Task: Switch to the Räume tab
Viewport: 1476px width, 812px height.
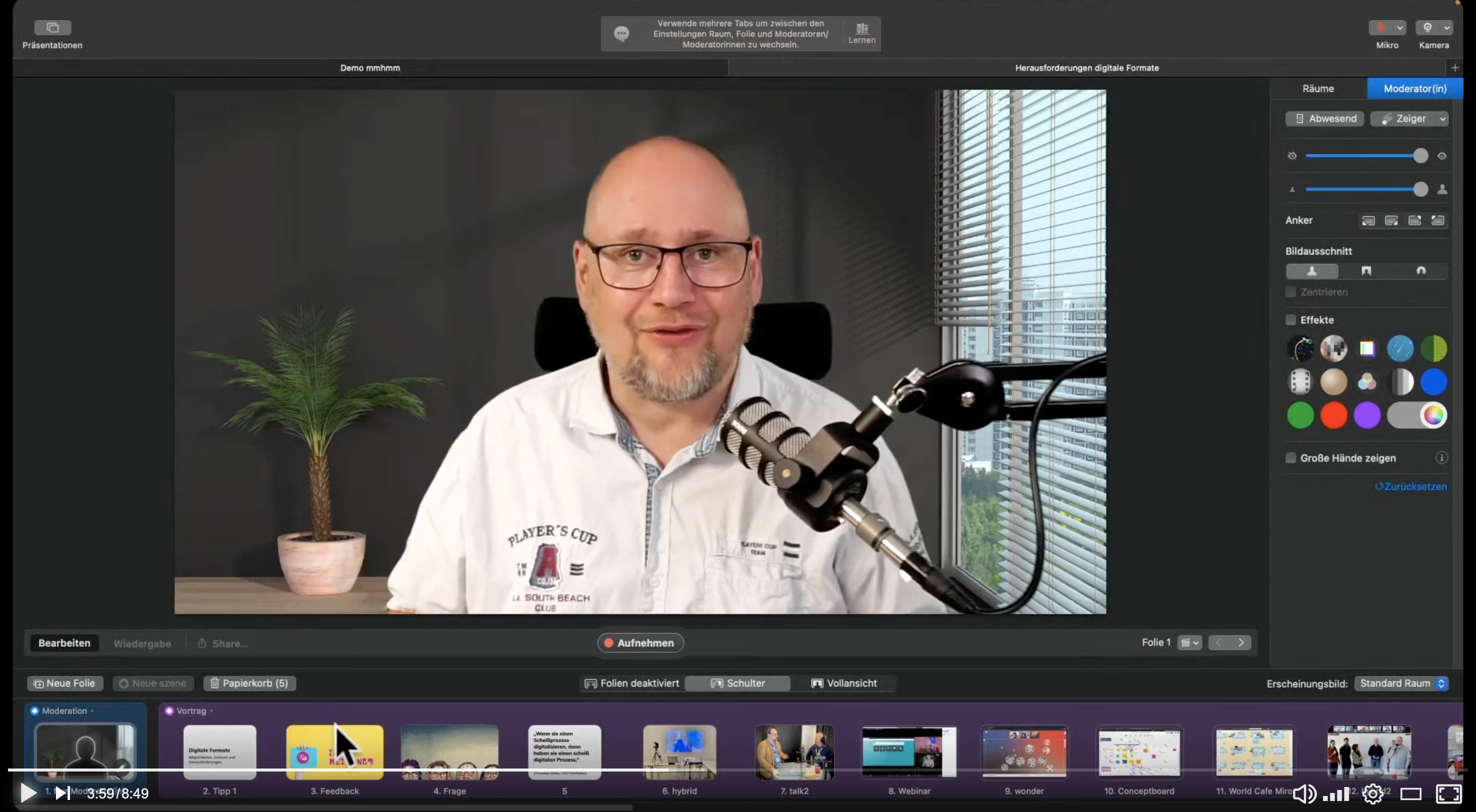Action: click(1318, 88)
